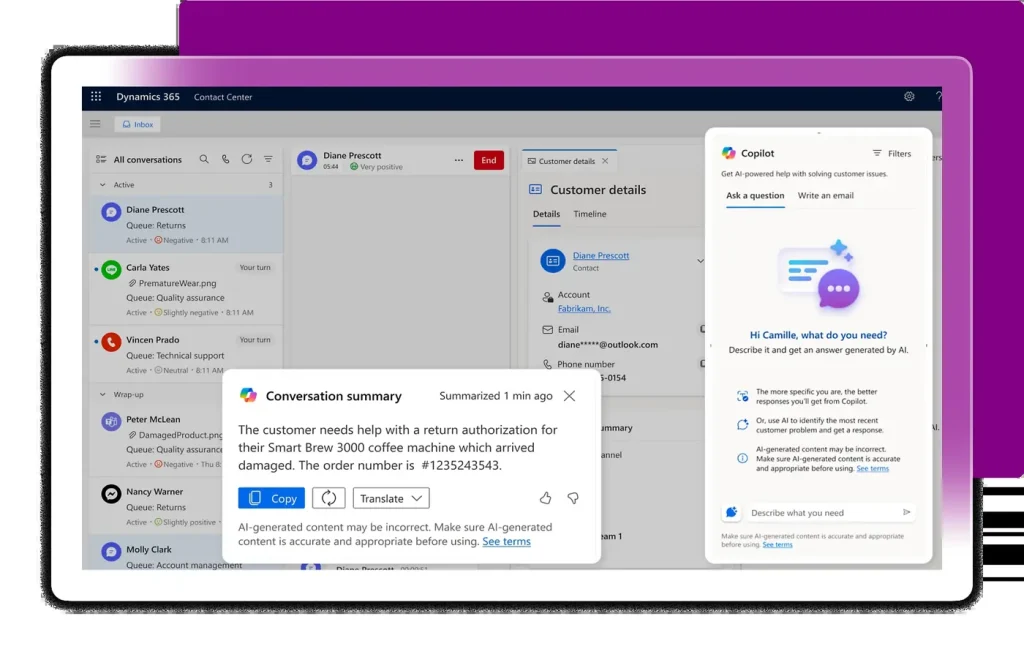Screen dimensions: 1024x657
Task: Open the Timeline tab
Action: click(x=590, y=214)
